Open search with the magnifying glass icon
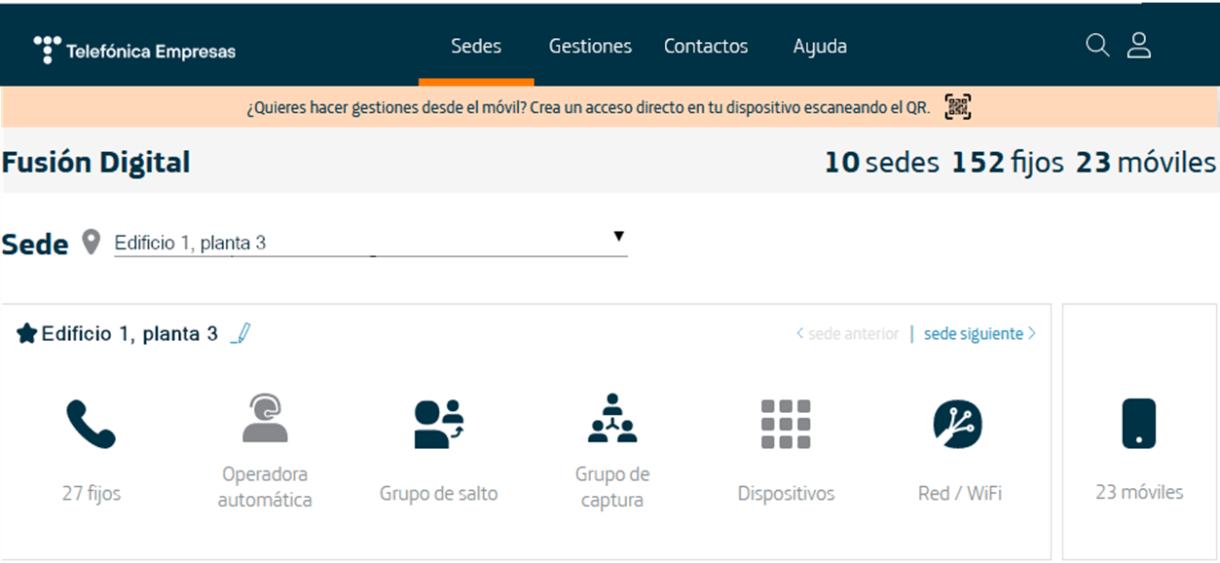This screenshot has width=1220, height=563. pyautogui.click(x=1097, y=46)
